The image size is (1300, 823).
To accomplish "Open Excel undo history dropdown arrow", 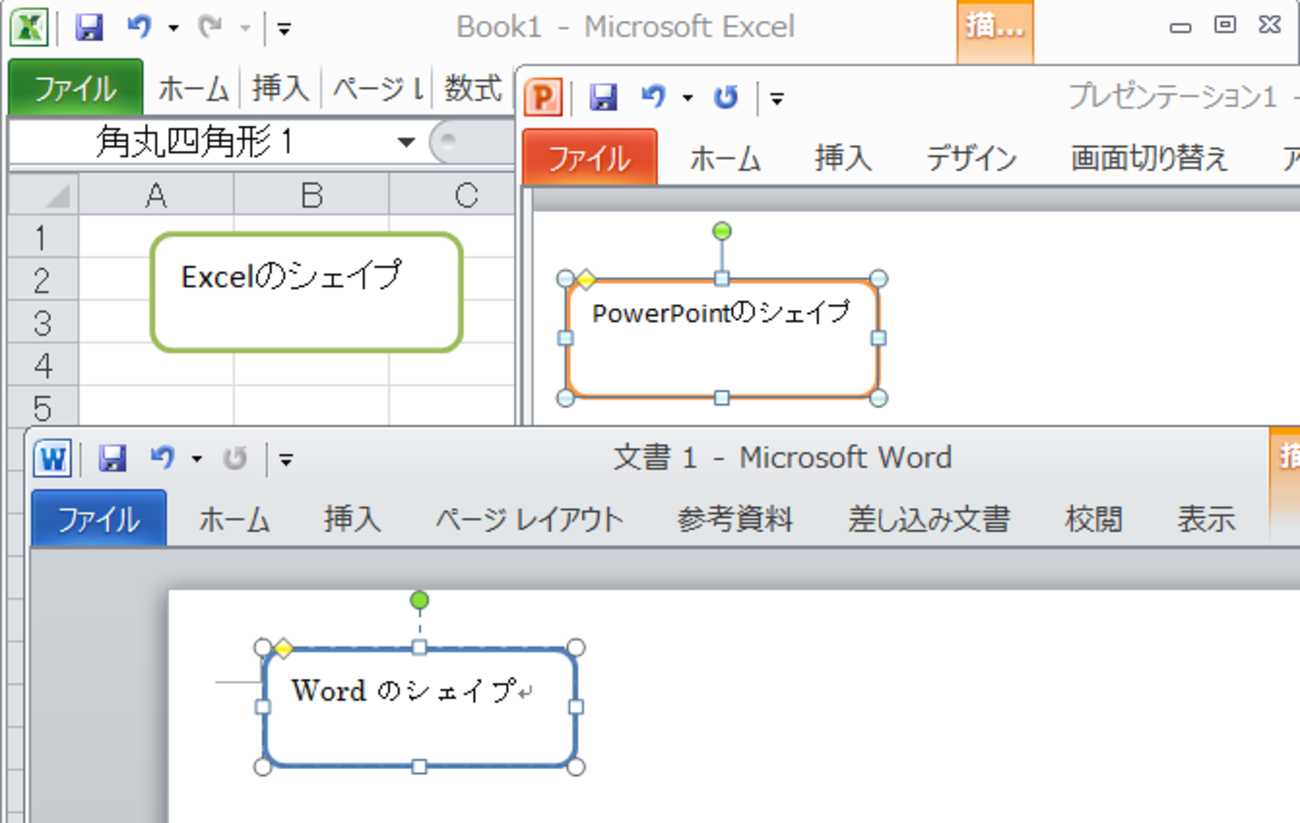I will pos(173,29).
